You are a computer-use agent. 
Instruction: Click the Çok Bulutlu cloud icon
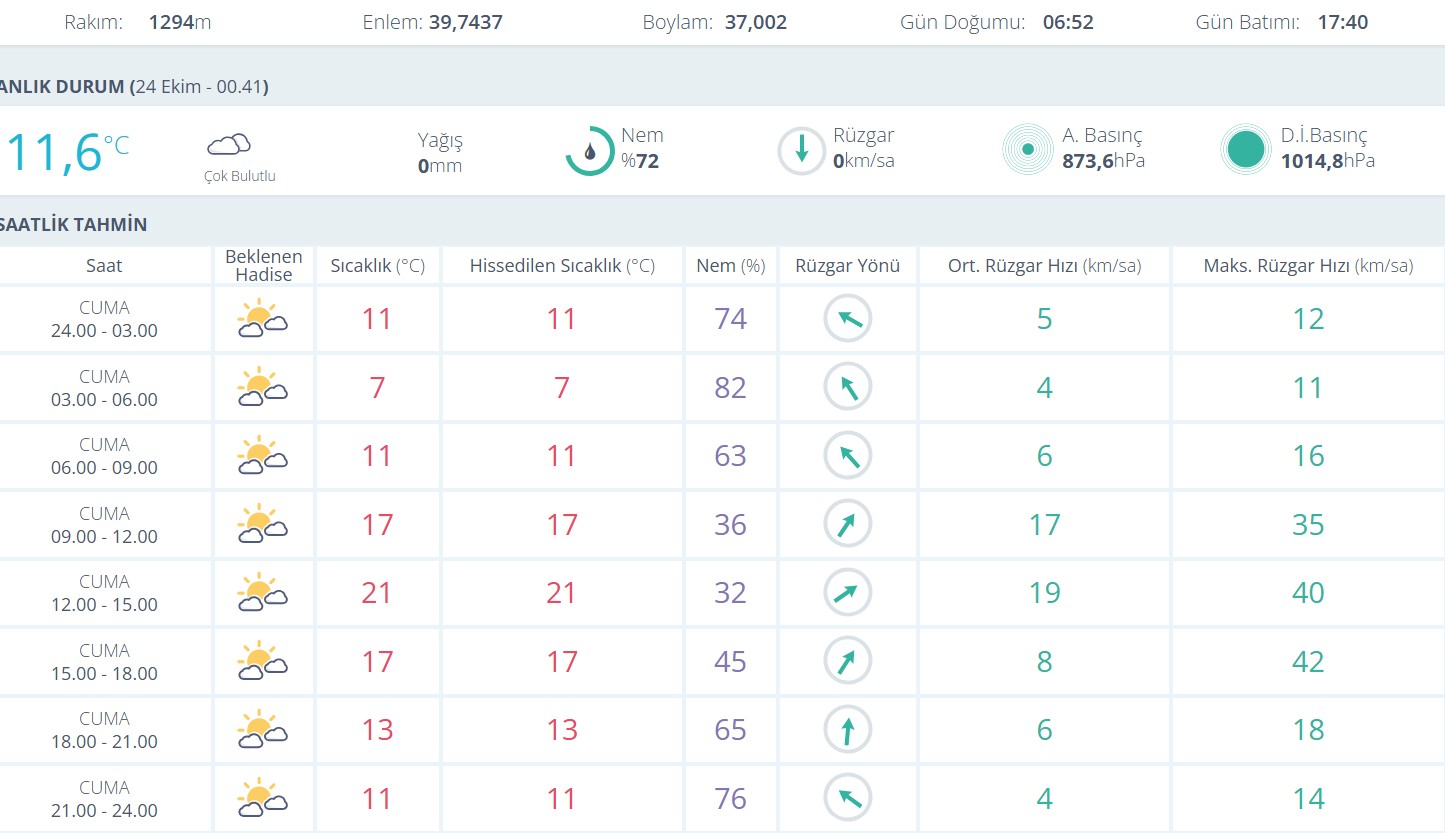click(x=228, y=145)
